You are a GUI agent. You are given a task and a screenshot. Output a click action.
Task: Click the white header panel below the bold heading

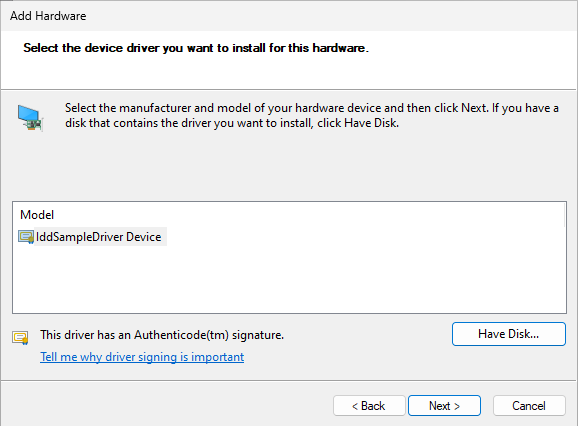pyautogui.click(x=288, y=74)
